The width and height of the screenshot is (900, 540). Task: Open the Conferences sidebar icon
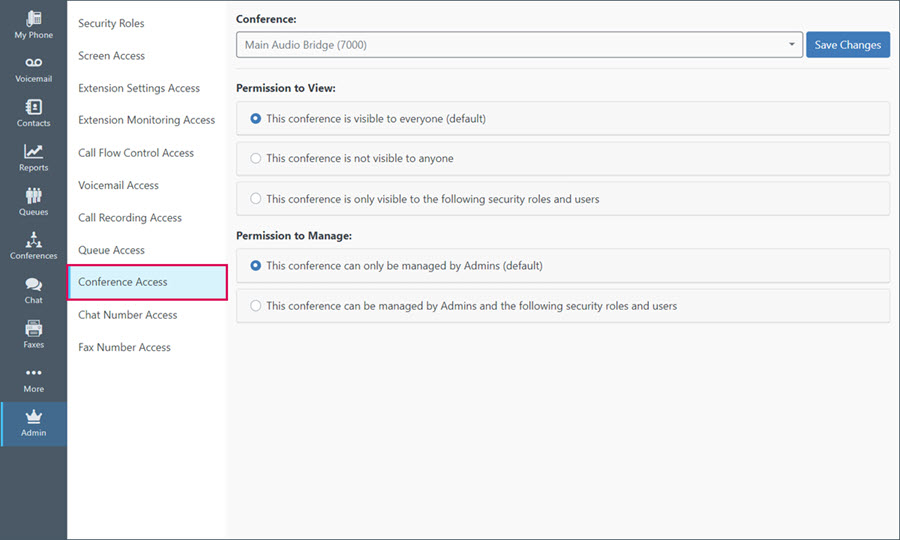(x=33, y=239)
